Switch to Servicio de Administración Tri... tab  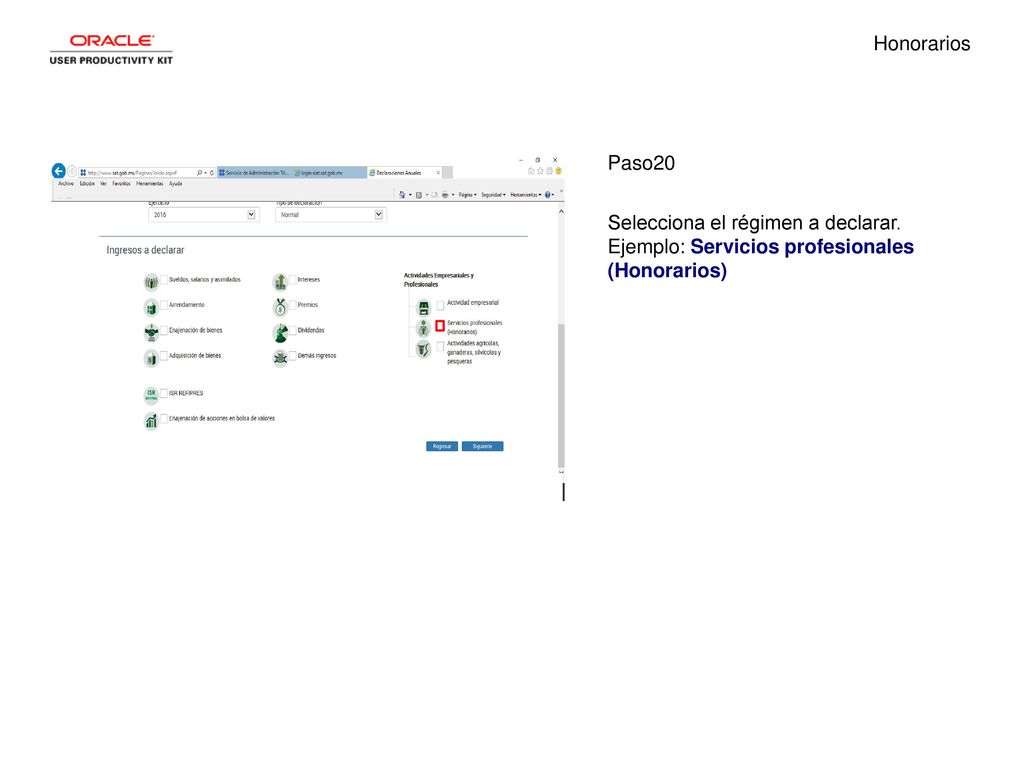[x=254, y=173]
